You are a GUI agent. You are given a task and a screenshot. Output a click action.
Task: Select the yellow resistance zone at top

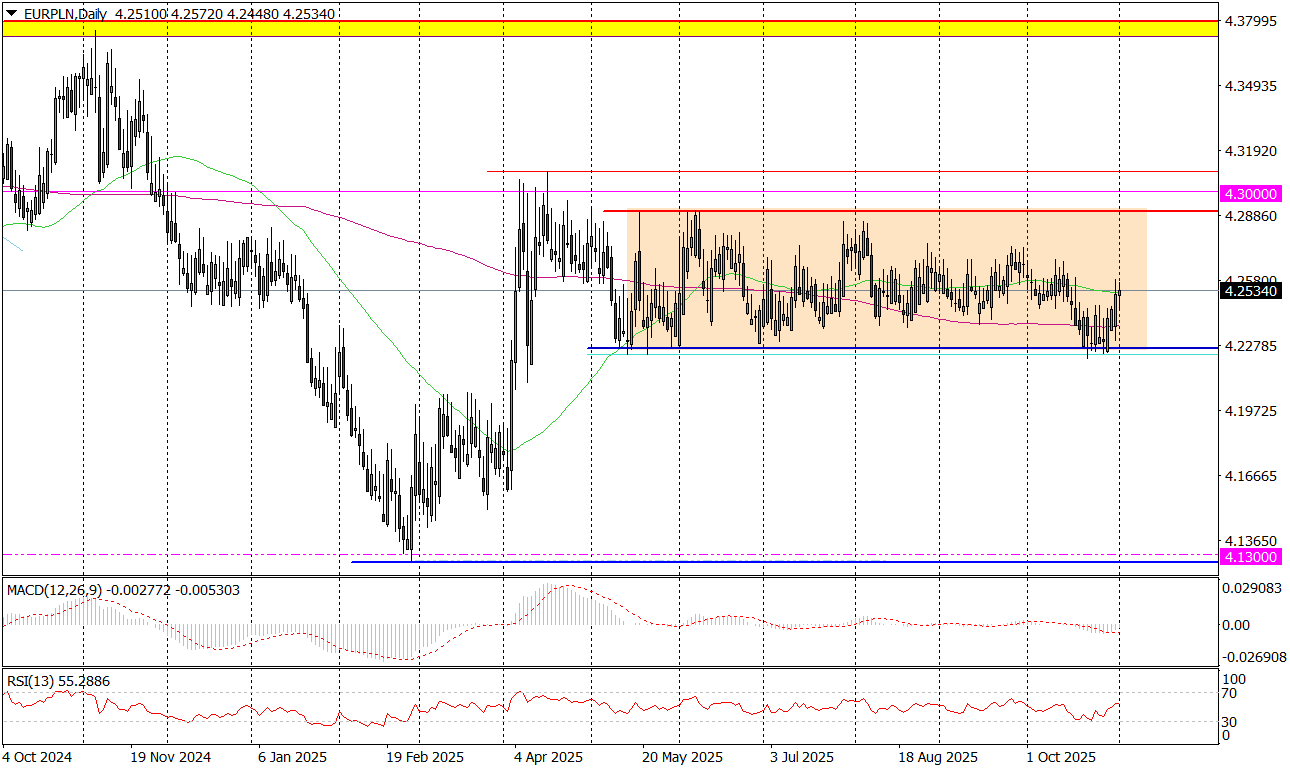[608, 29]
